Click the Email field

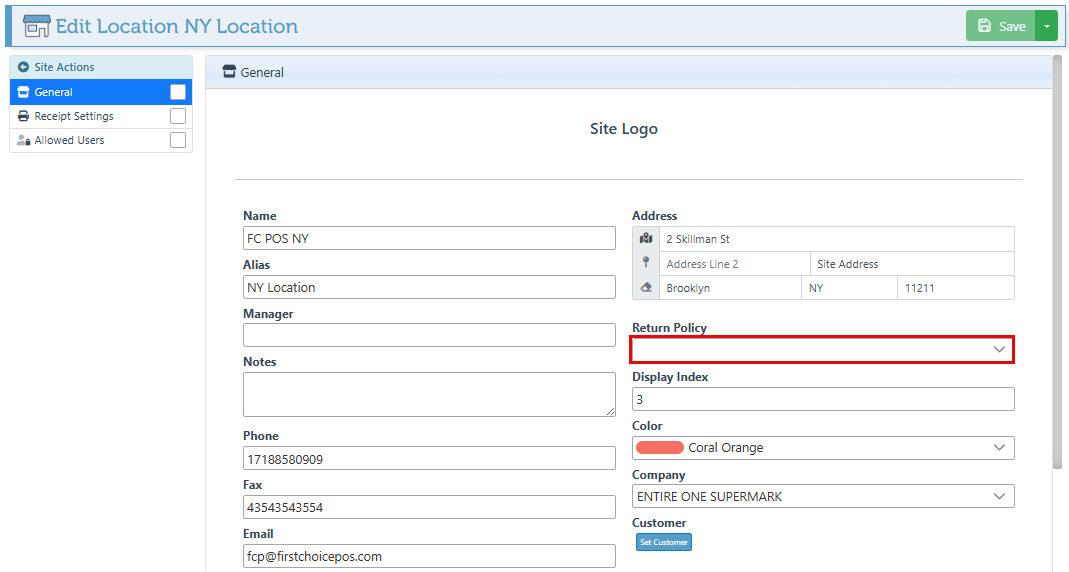429,556
